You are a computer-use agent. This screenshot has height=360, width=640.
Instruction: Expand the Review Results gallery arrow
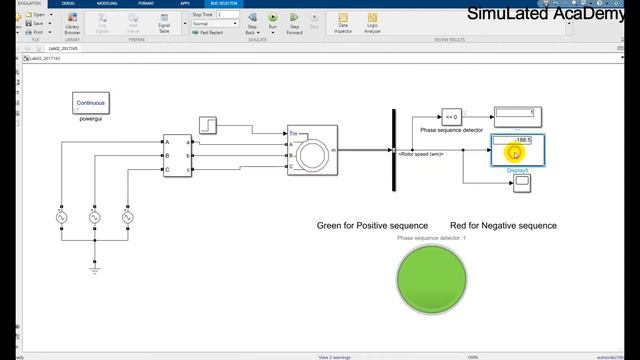[569, 24]
